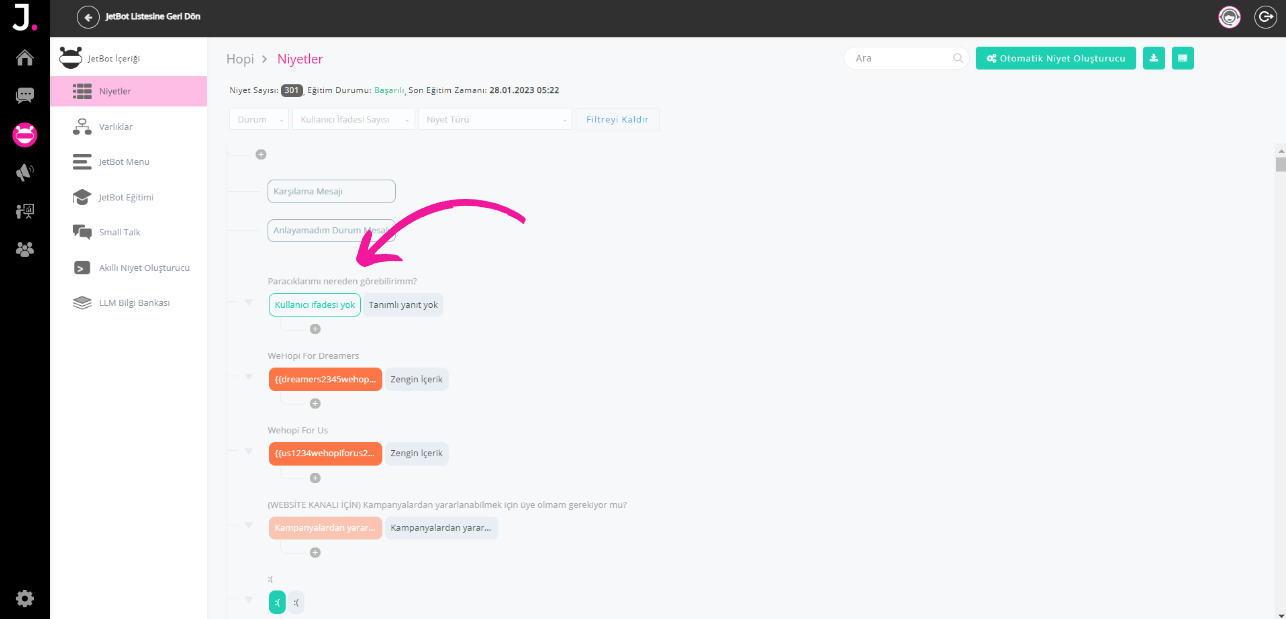Click Niyetler breadcrumb title
This screenshot has width=1286, height=619.
coord(300,59)
